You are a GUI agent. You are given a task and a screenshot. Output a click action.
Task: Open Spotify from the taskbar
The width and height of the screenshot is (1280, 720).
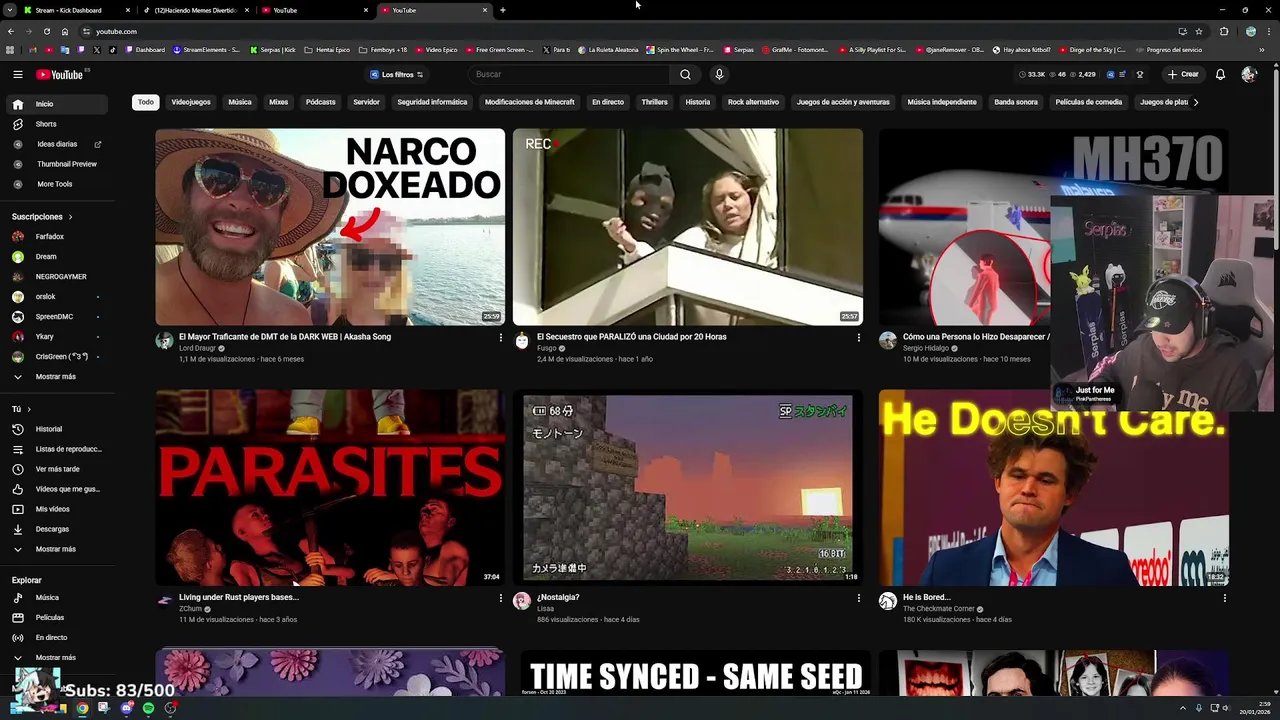(148, 708)
